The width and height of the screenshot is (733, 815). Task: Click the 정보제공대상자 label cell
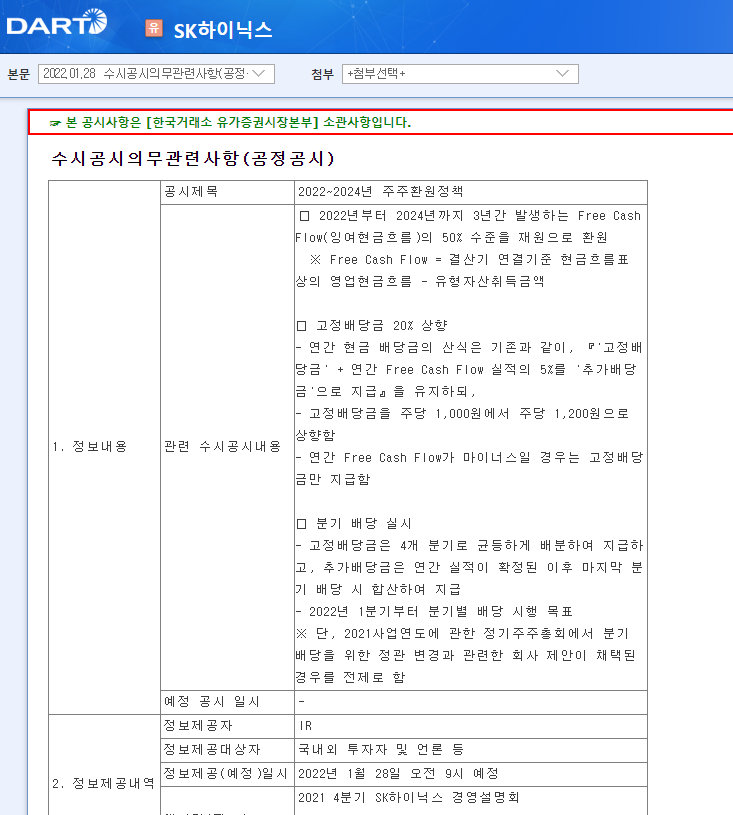click(228, 750)
